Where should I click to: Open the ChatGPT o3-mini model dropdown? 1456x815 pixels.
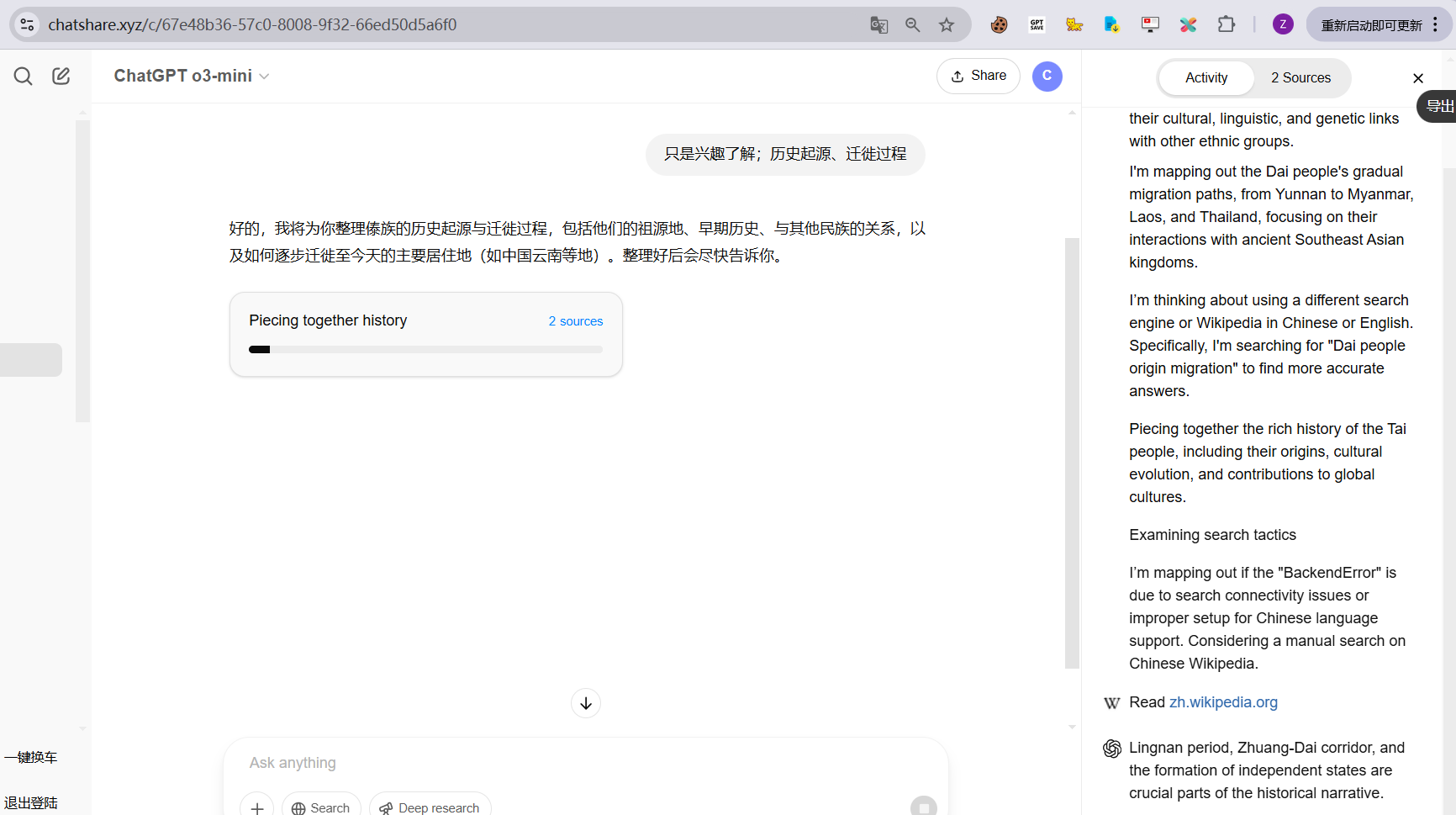[192, 76]
